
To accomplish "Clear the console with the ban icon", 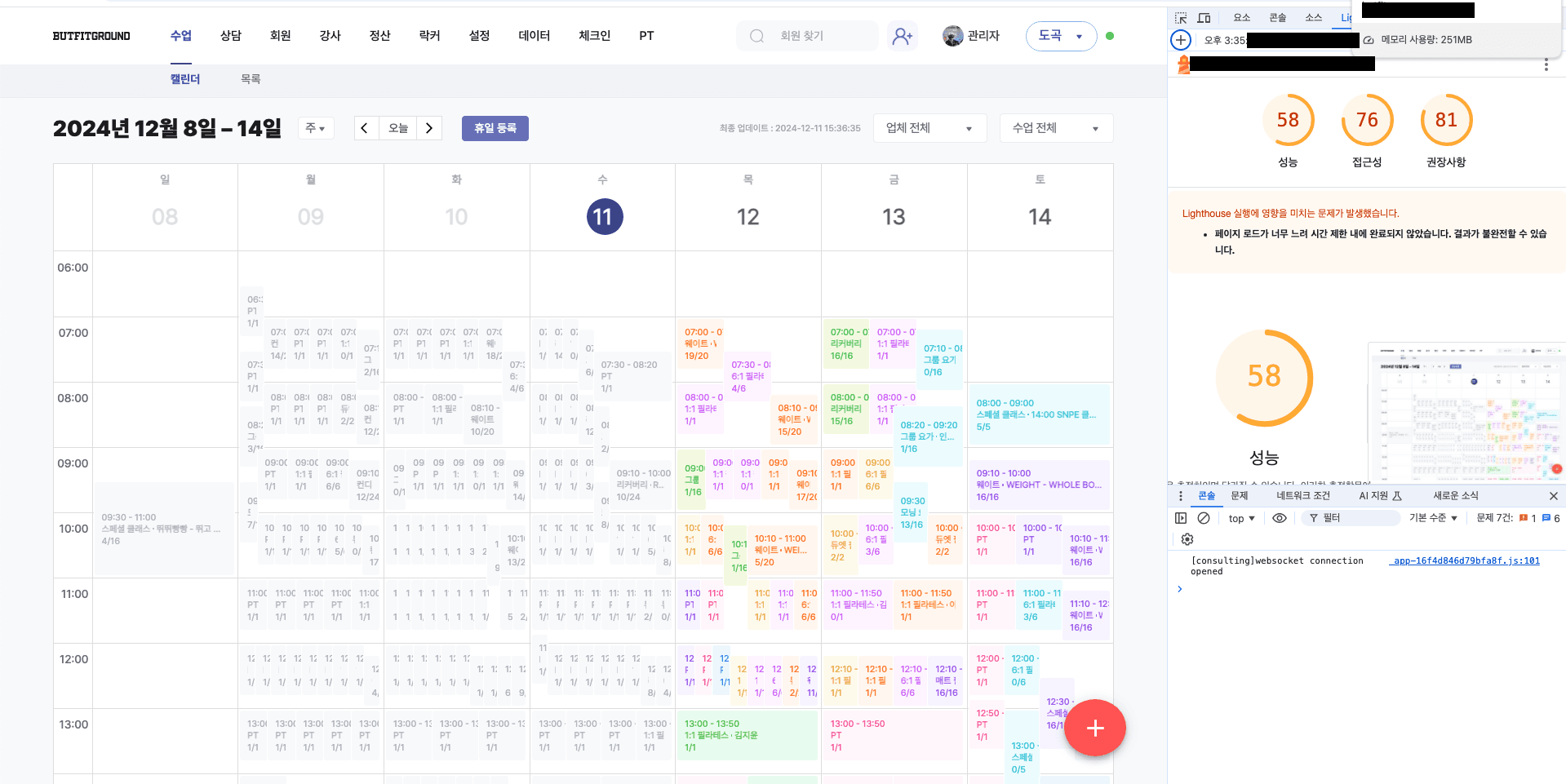I will [1204, 518].
